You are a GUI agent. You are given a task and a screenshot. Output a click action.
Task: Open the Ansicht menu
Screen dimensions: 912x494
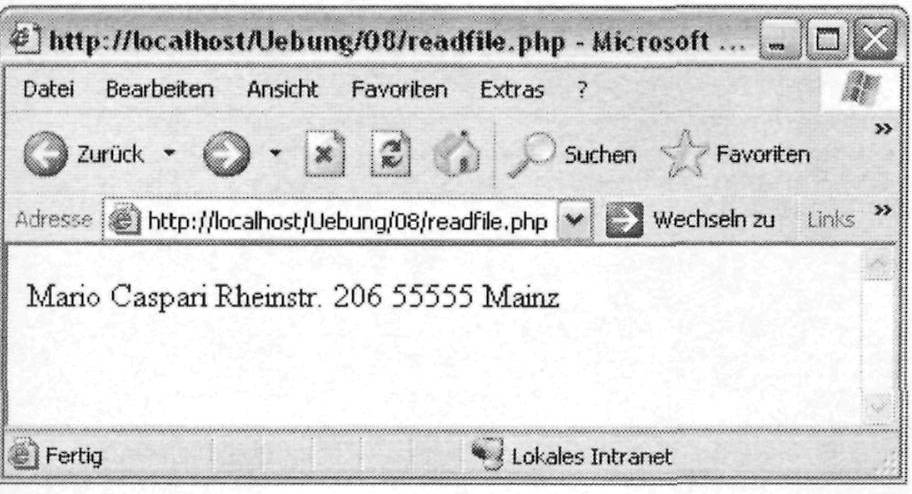tap(282, 90)
